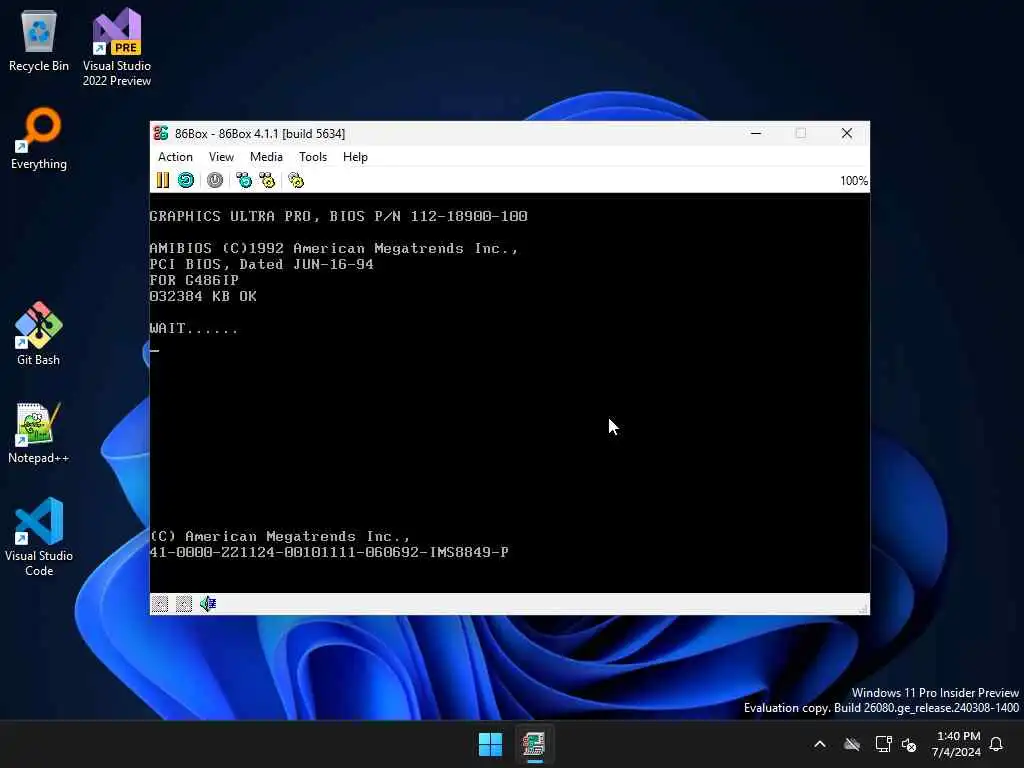
Task: Hard reset the emulated machine
Action: 186,180
